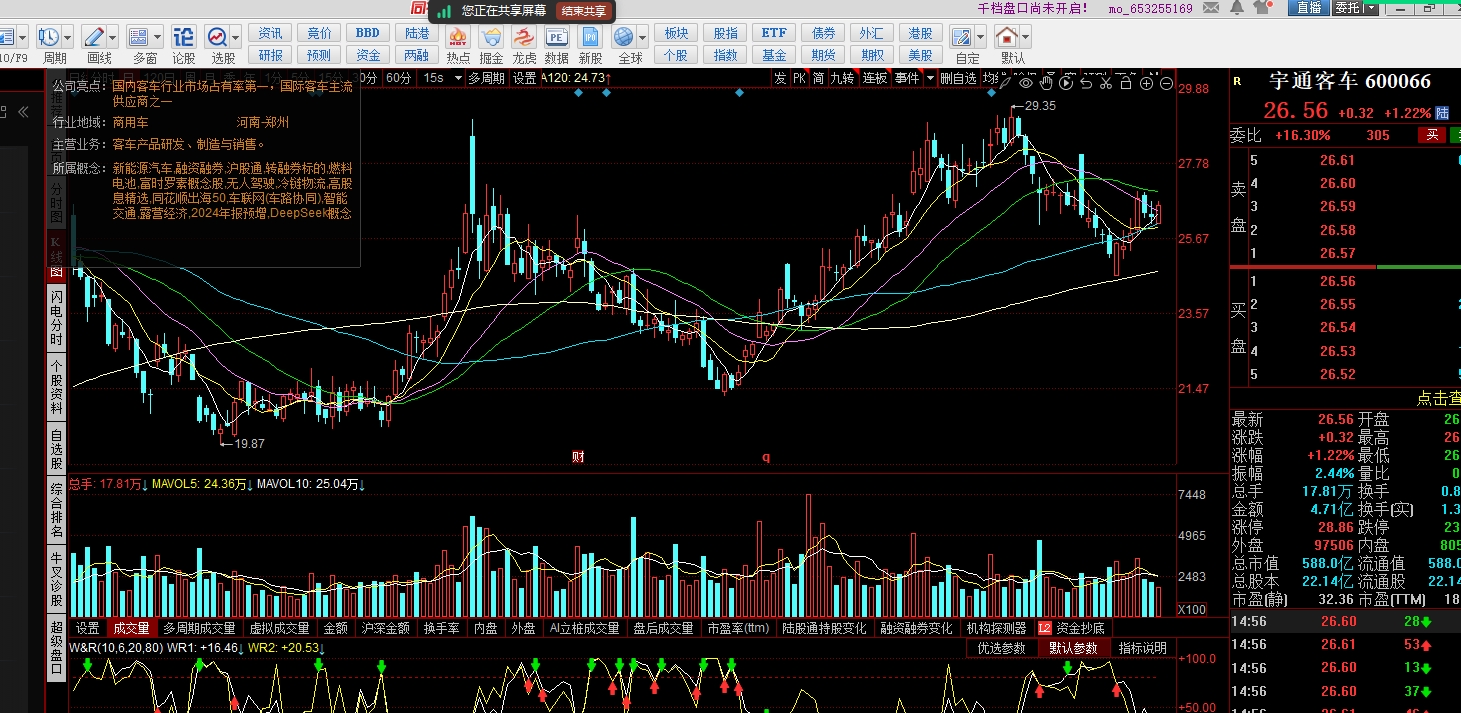The height and width of the screenshot is (713, 1461).
Task: Open the 多窗 multi-window tool
Action: click(x=139, y=38)
